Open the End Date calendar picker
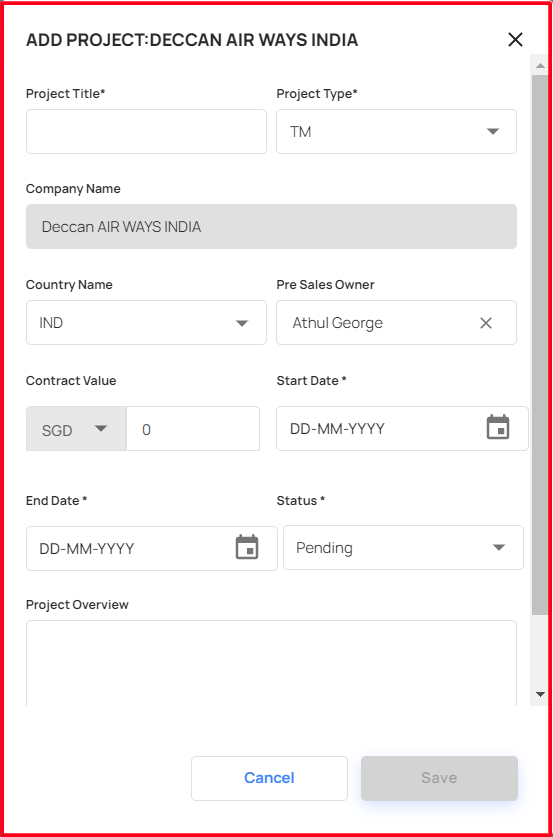This screenshot has width=553, height=837. click(x=247, y=547)
